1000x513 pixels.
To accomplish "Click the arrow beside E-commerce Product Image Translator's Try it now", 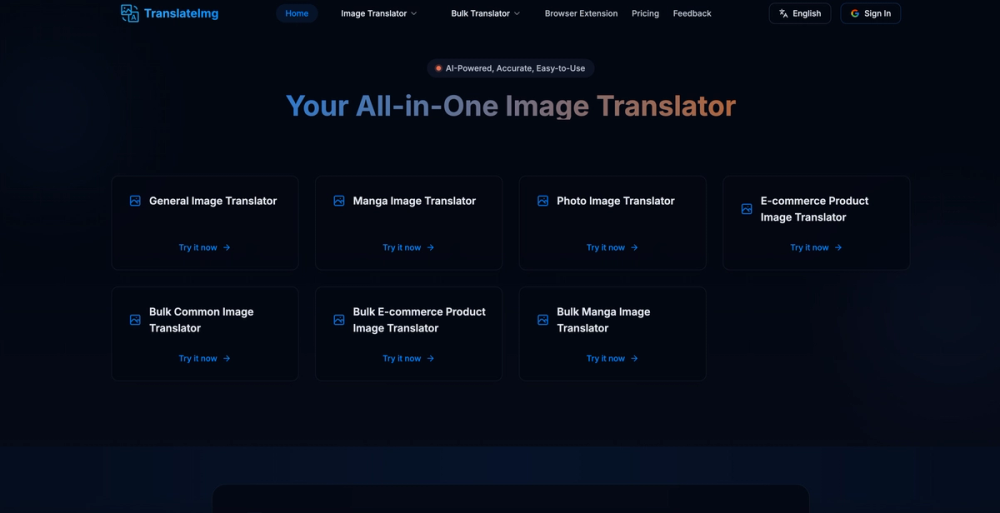I will tap(838, 248).
